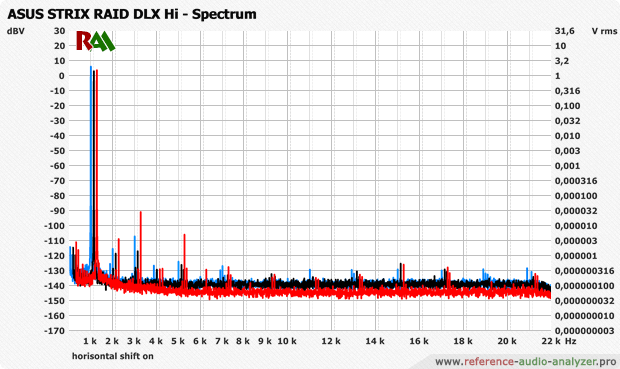620x369 pixels.
Task: Click the '14 k' frequency label
Action: 374,341
